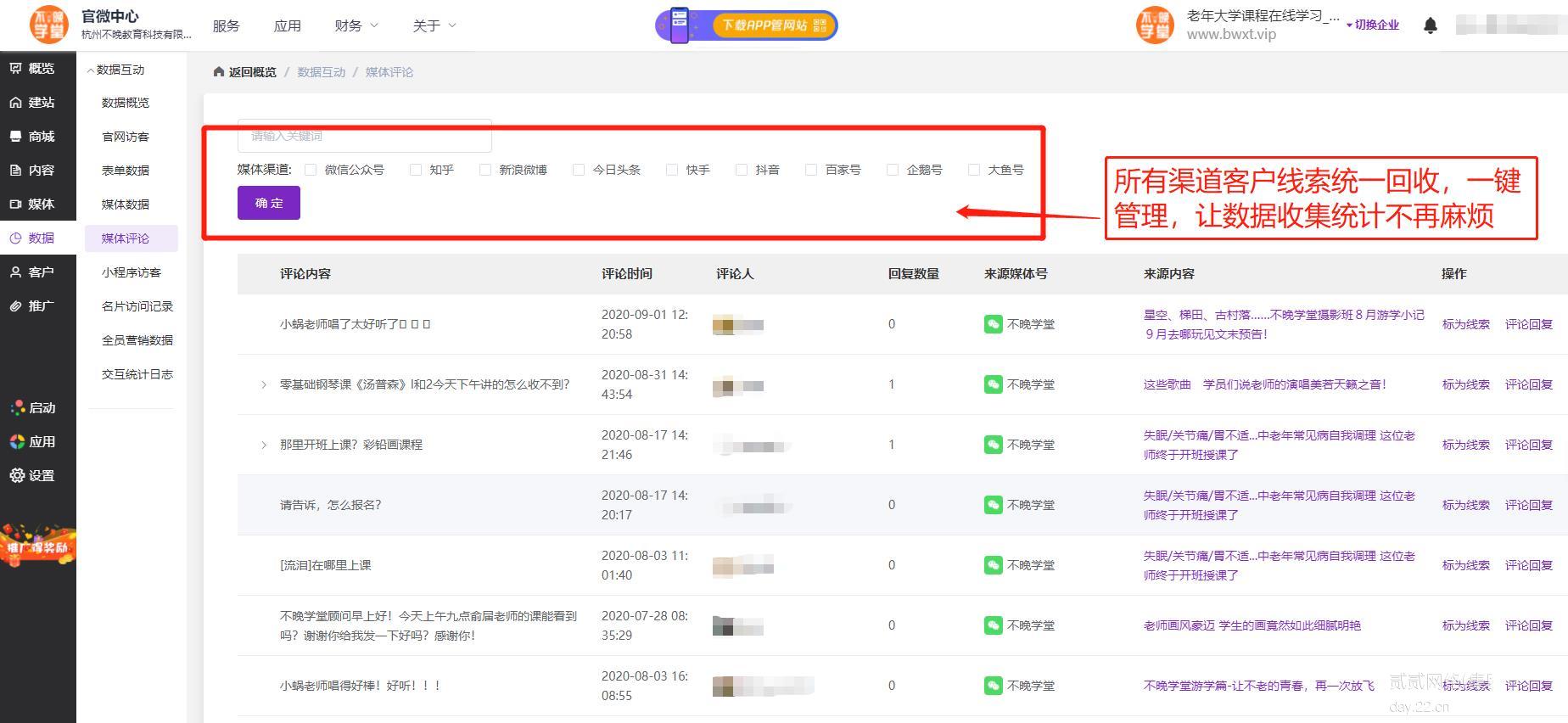Viewport: 1568px width, 723px height.
Task: Open 设置 settings gear in sidebar
Action: click(17, 476)
